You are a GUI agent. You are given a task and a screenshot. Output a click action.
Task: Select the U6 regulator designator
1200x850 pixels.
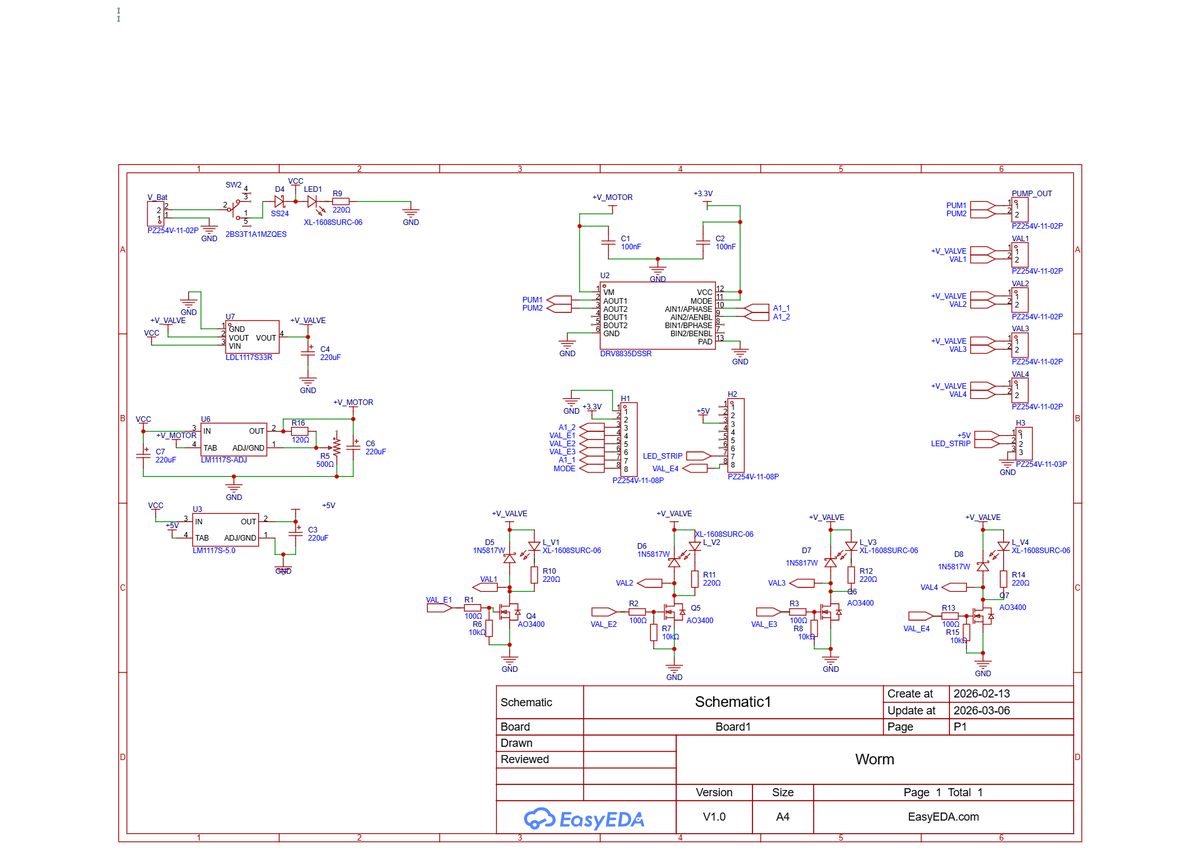pyautogui.click(x=205, y=419)
